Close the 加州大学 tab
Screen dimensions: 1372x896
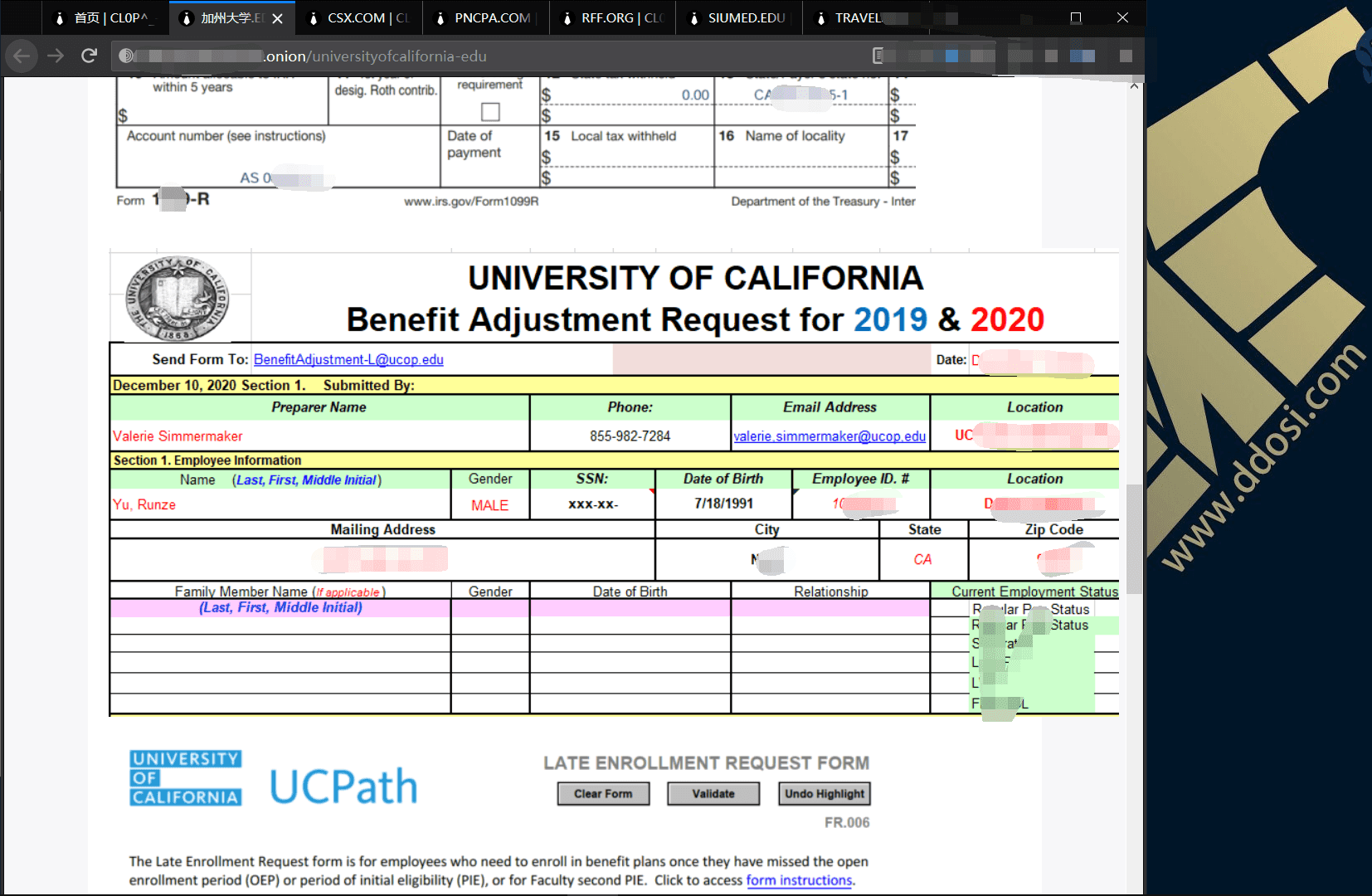[x=278, y=18]
